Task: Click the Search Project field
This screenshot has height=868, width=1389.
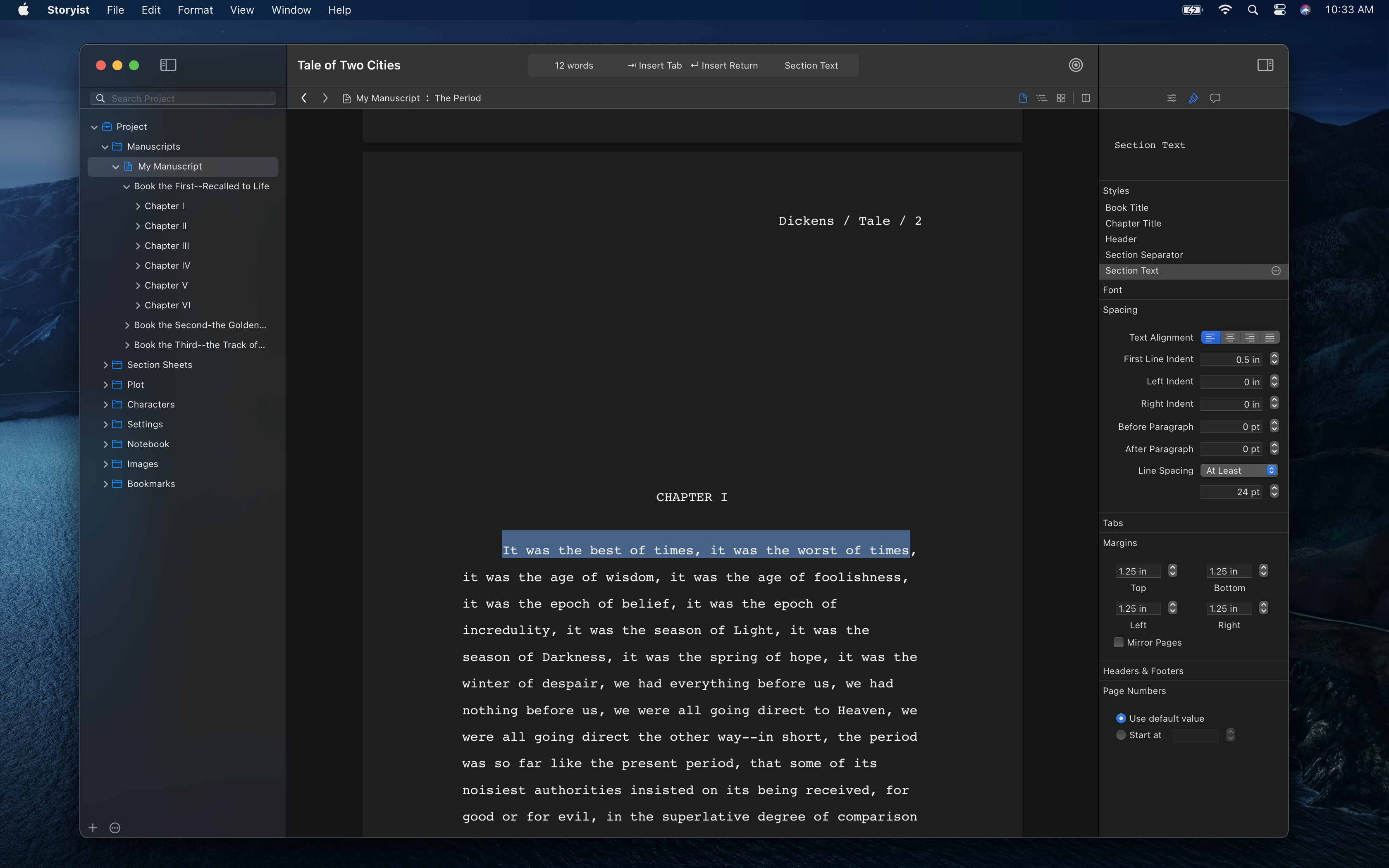Action: tap(183, 98)
